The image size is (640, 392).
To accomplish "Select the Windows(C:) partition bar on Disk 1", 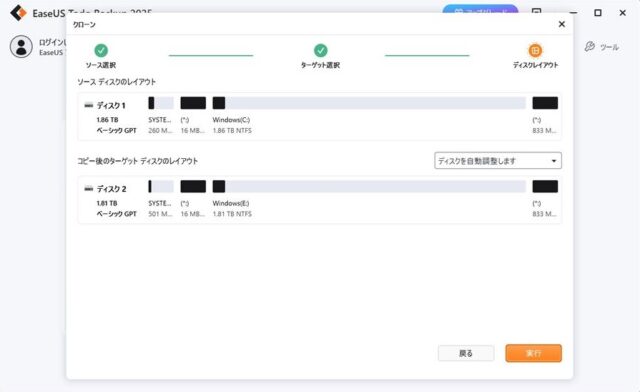I will click(x=369, y=103).
